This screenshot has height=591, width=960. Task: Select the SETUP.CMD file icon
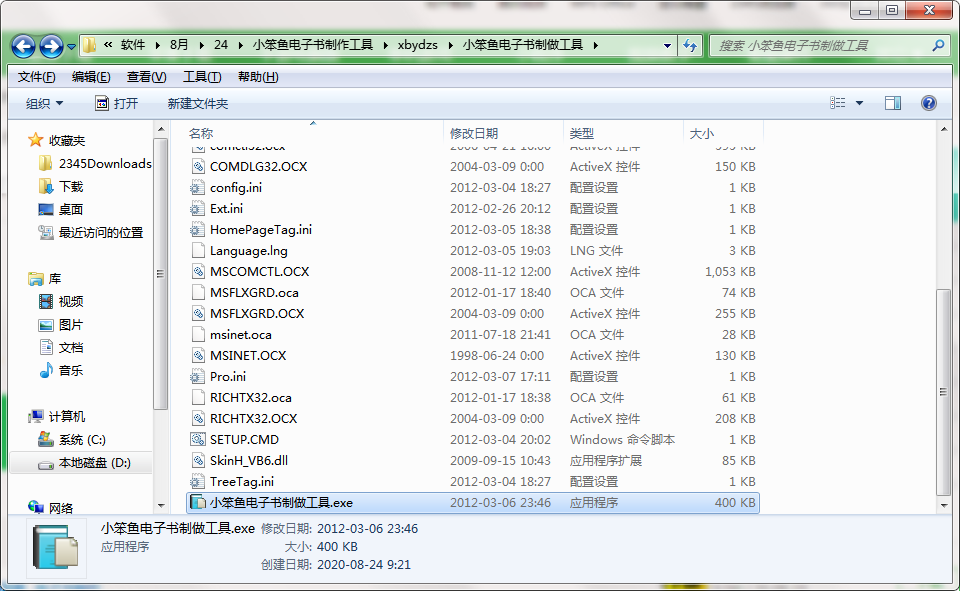click(x=198, y=440)
